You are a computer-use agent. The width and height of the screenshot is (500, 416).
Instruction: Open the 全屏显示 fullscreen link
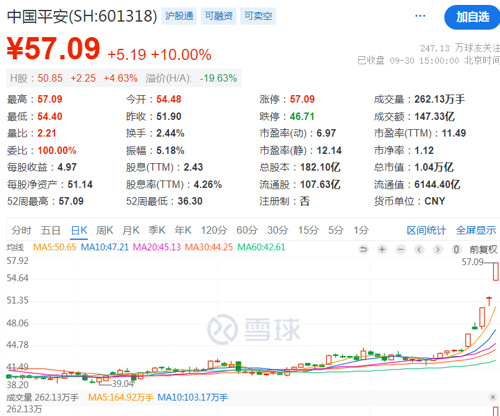click(476, 230)
